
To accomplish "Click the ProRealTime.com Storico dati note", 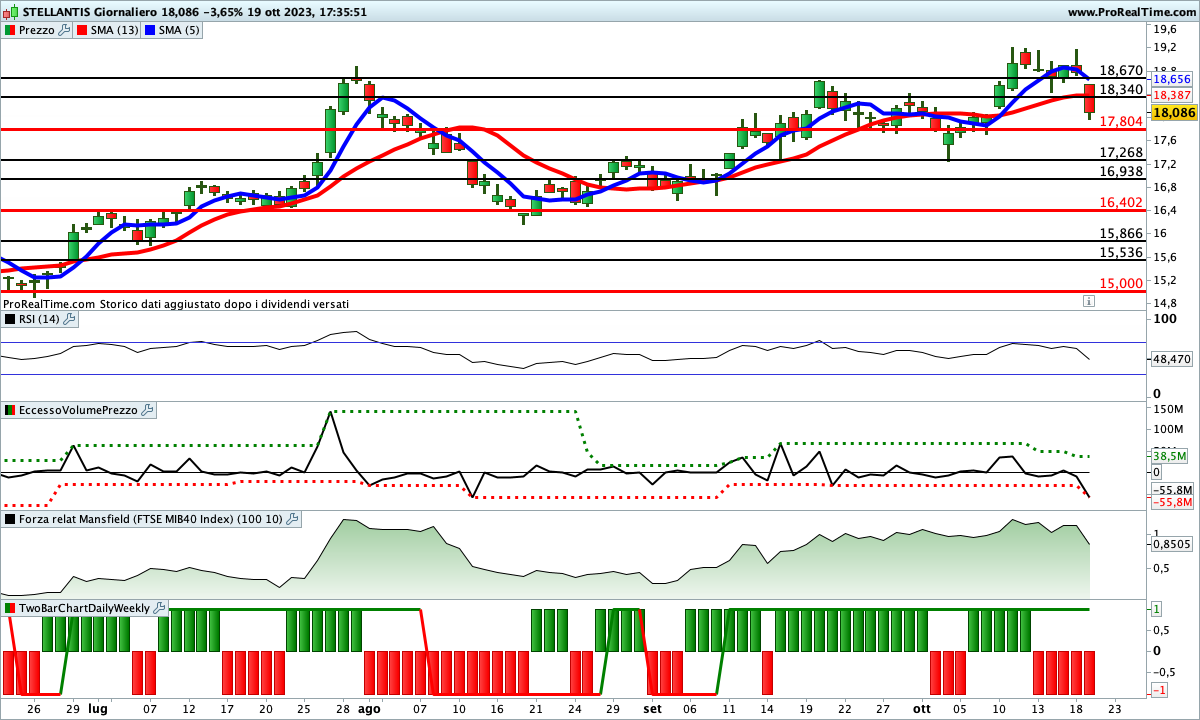I will point(176,303).
